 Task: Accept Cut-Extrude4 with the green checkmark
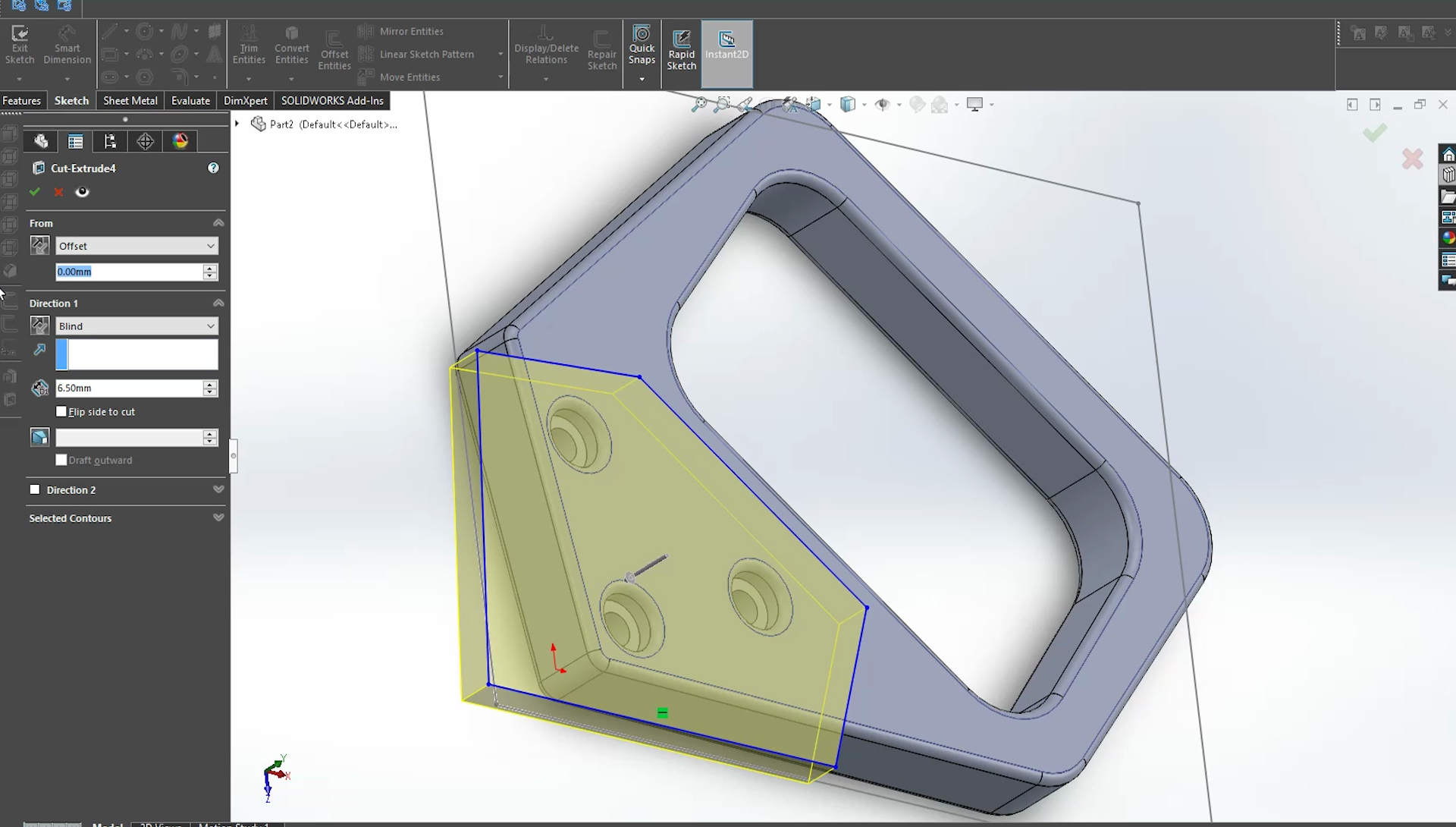(34, 192)
